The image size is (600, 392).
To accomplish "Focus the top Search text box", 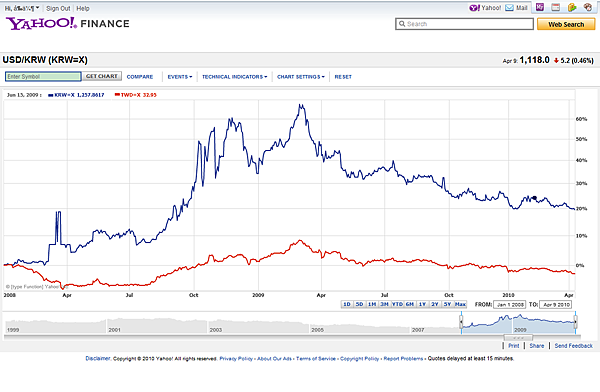I will [x=464, y=24].
